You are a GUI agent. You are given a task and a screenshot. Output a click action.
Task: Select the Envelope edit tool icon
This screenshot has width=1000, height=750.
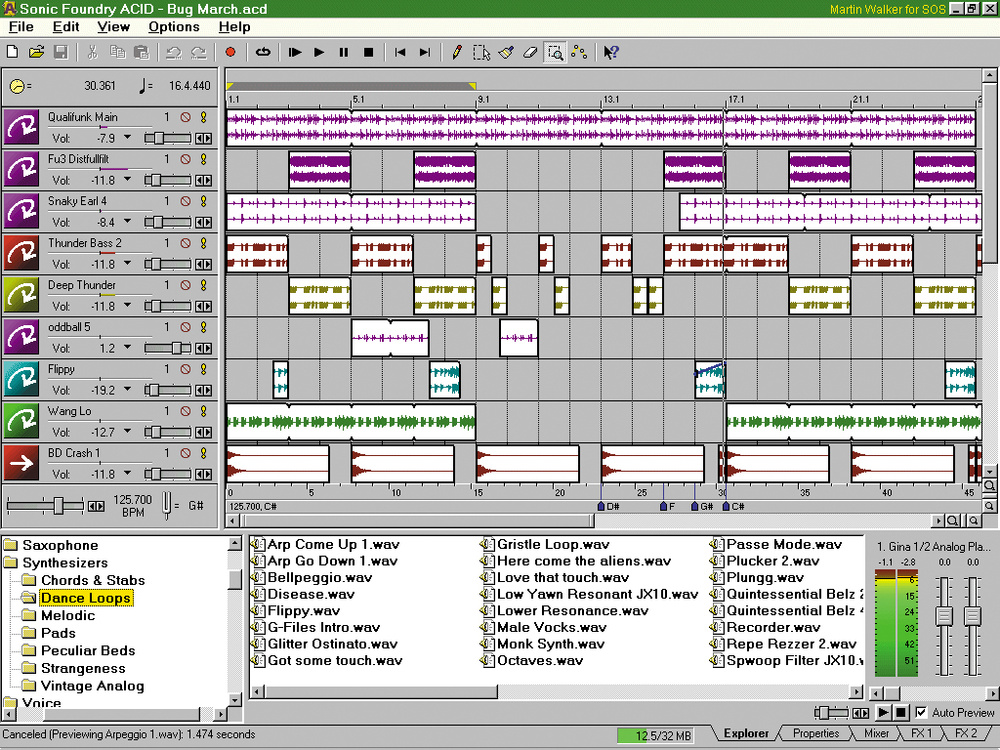pyautogui.click(x=580, y=52)
